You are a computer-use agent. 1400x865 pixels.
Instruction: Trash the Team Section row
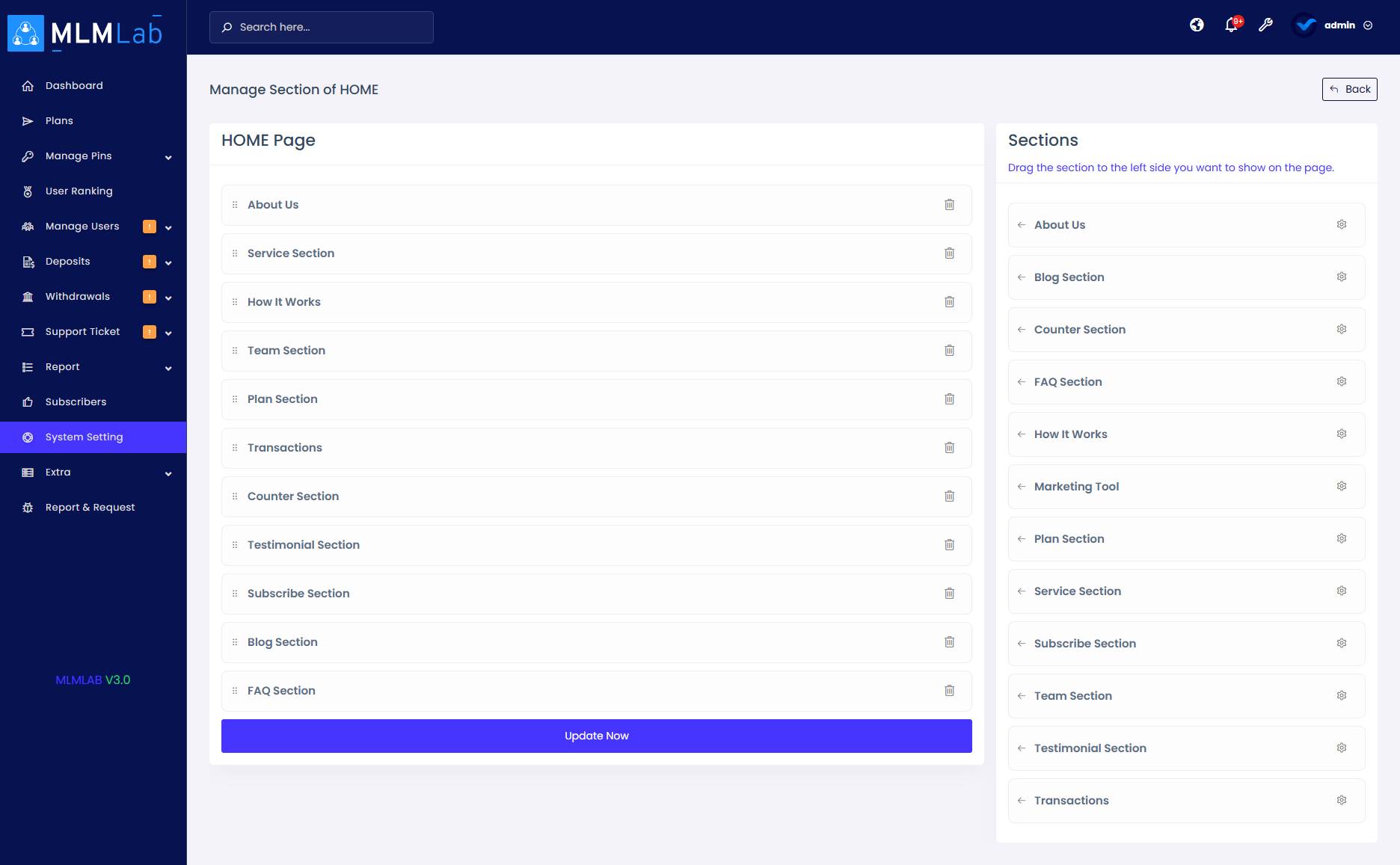pyautogui.click(x=949, y=351)
